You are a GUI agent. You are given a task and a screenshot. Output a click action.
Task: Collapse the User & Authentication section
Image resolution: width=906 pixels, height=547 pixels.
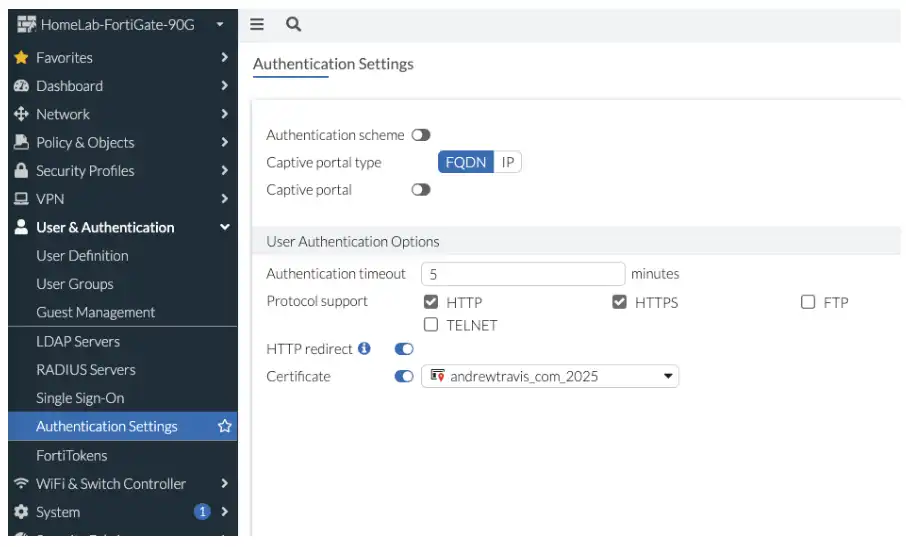[x=224, y=228]
